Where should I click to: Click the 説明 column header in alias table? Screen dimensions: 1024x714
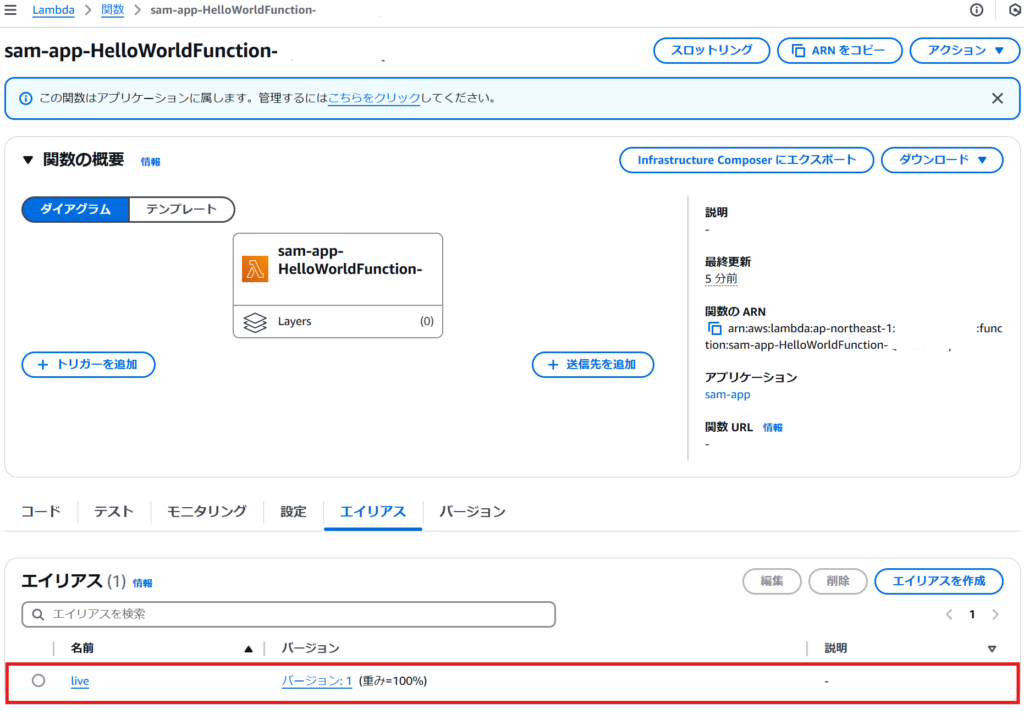pyautogui.click(x=836, y=648)
